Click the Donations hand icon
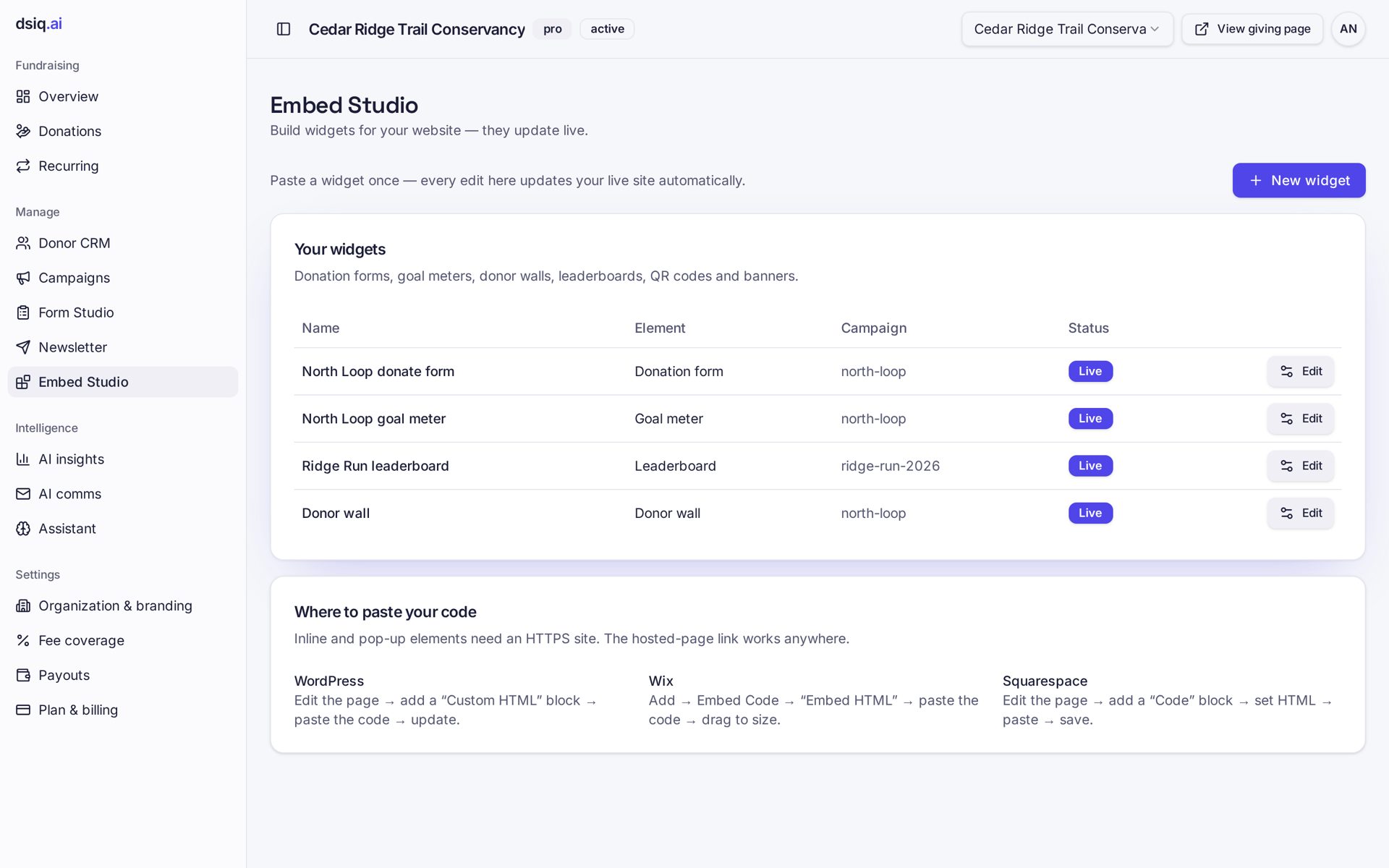Image resolution: width=1389 pixels, height=868 pixels. (x=23, y=131)
